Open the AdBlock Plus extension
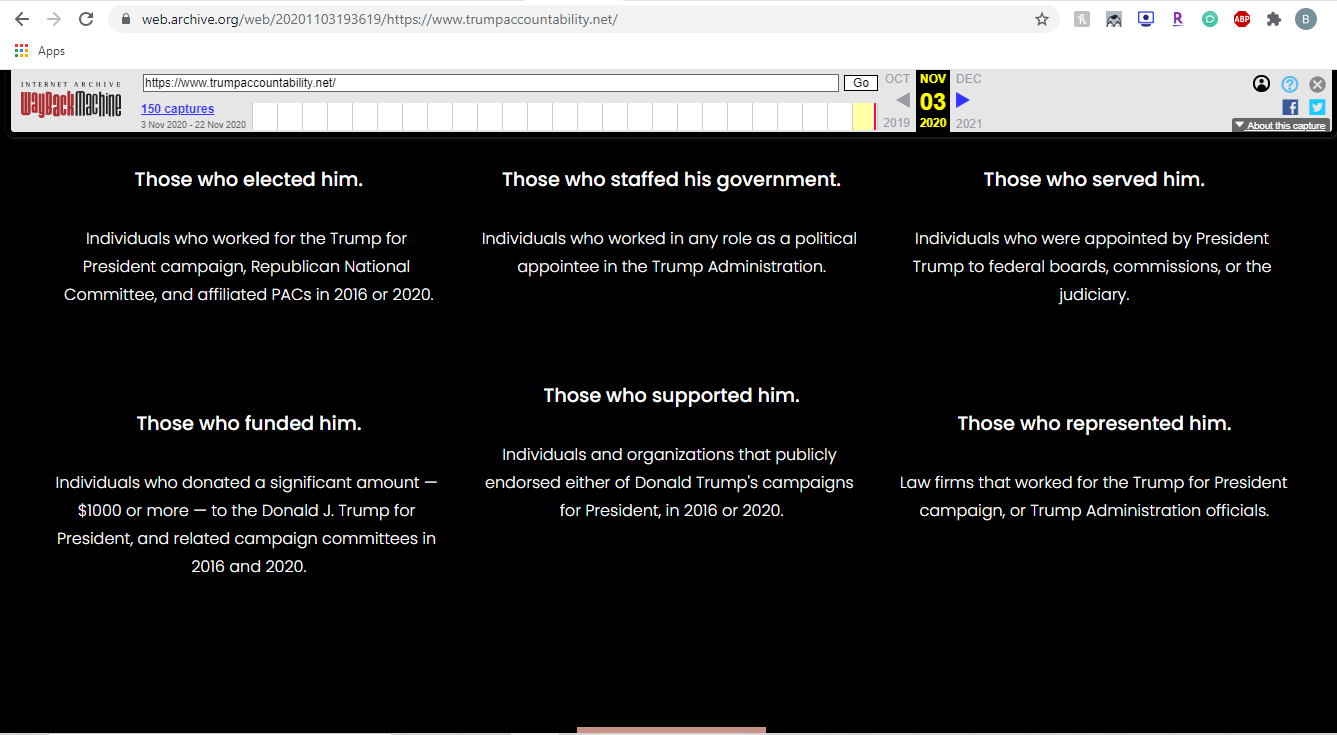The width and height of the screenshot is (1337, 735). click(x=1242, y=19)
